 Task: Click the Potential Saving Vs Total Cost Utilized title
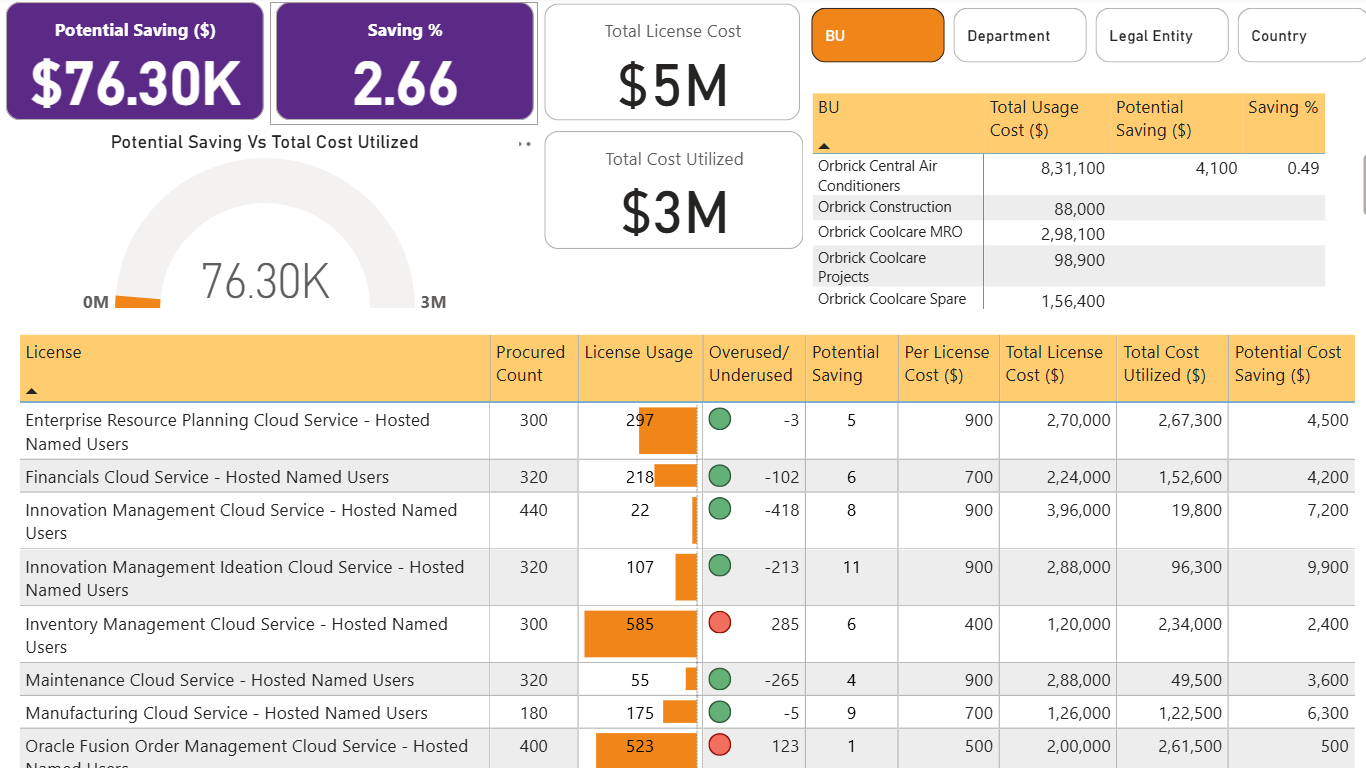pyautogui.click(x=265, y=142)
